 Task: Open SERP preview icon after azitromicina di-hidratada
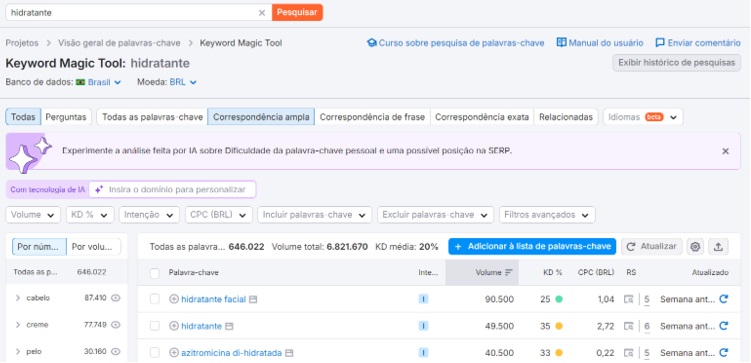coord(289,353)
